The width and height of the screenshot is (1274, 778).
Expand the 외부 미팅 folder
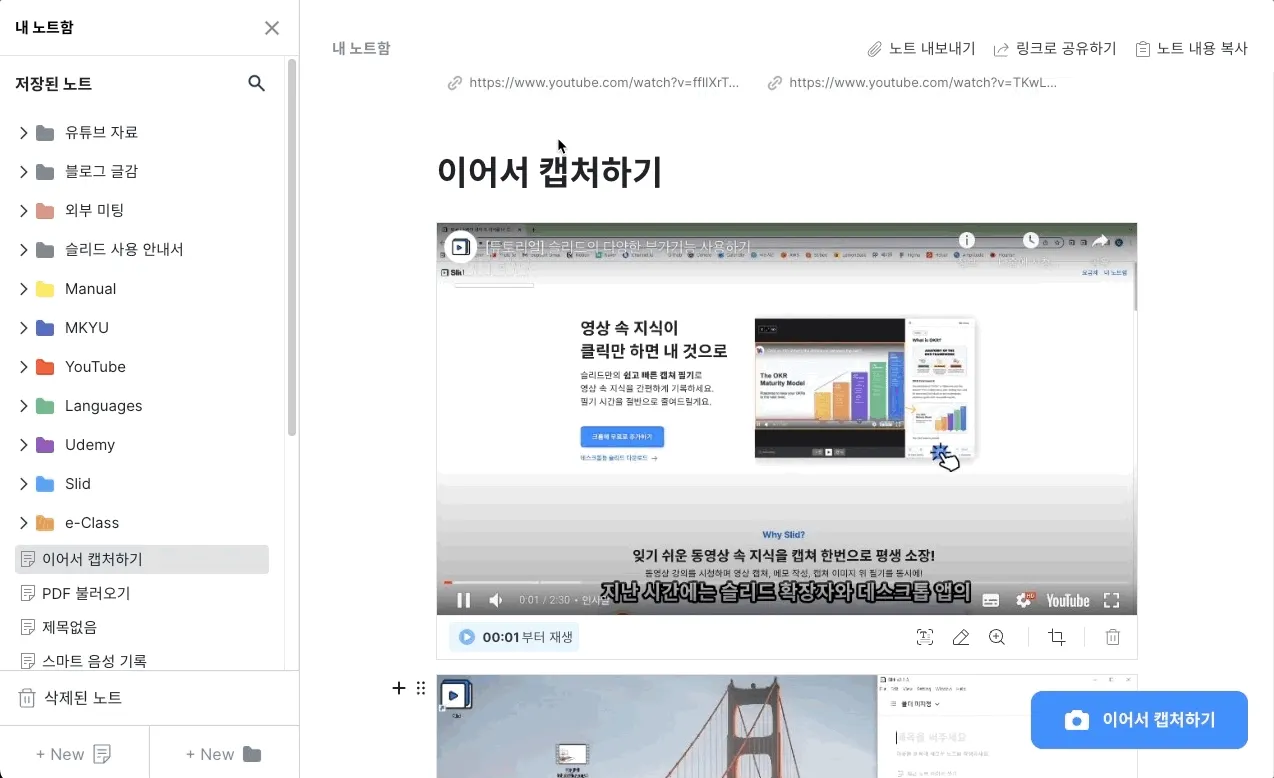point(23,210)
